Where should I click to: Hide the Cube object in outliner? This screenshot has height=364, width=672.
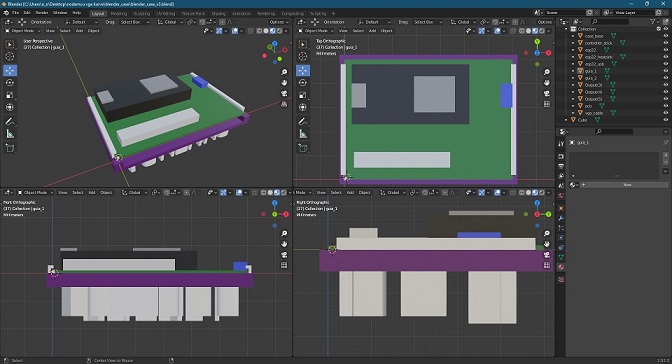[x=666, y=120]
